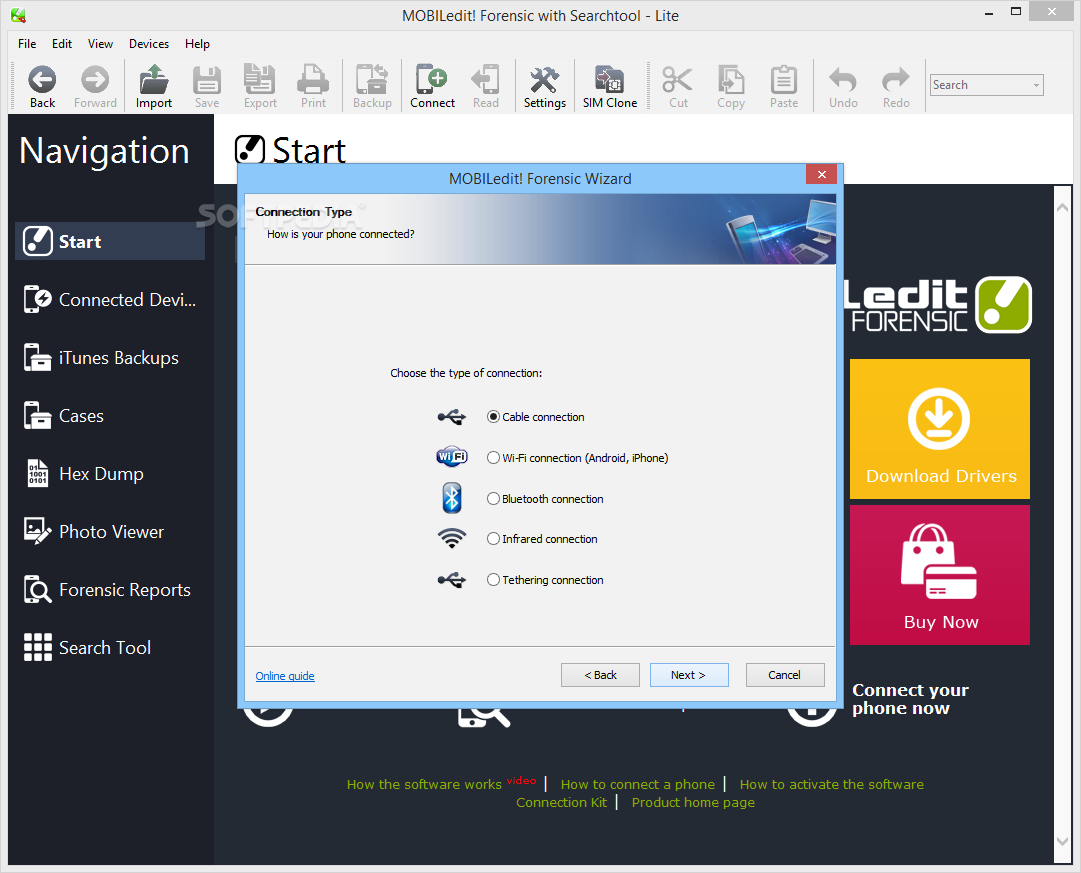Open Photo Viewer in Navigation

[x=110, y=531]
